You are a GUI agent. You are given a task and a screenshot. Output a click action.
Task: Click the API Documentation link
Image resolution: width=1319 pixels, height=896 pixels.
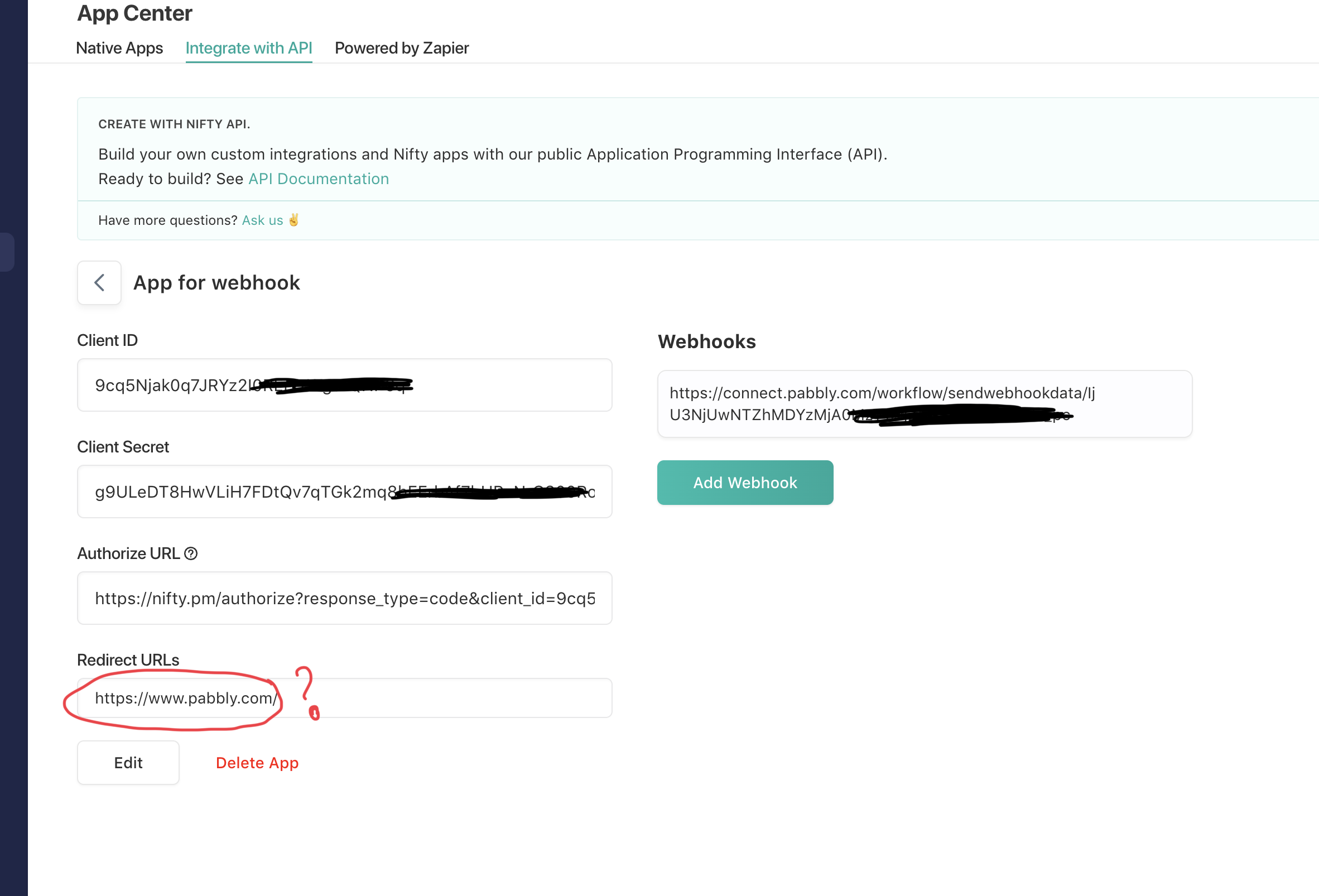click(318, 178)
